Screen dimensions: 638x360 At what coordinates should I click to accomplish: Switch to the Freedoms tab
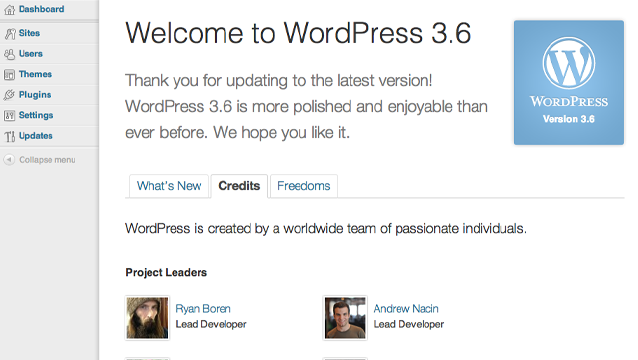pos(304,186)
